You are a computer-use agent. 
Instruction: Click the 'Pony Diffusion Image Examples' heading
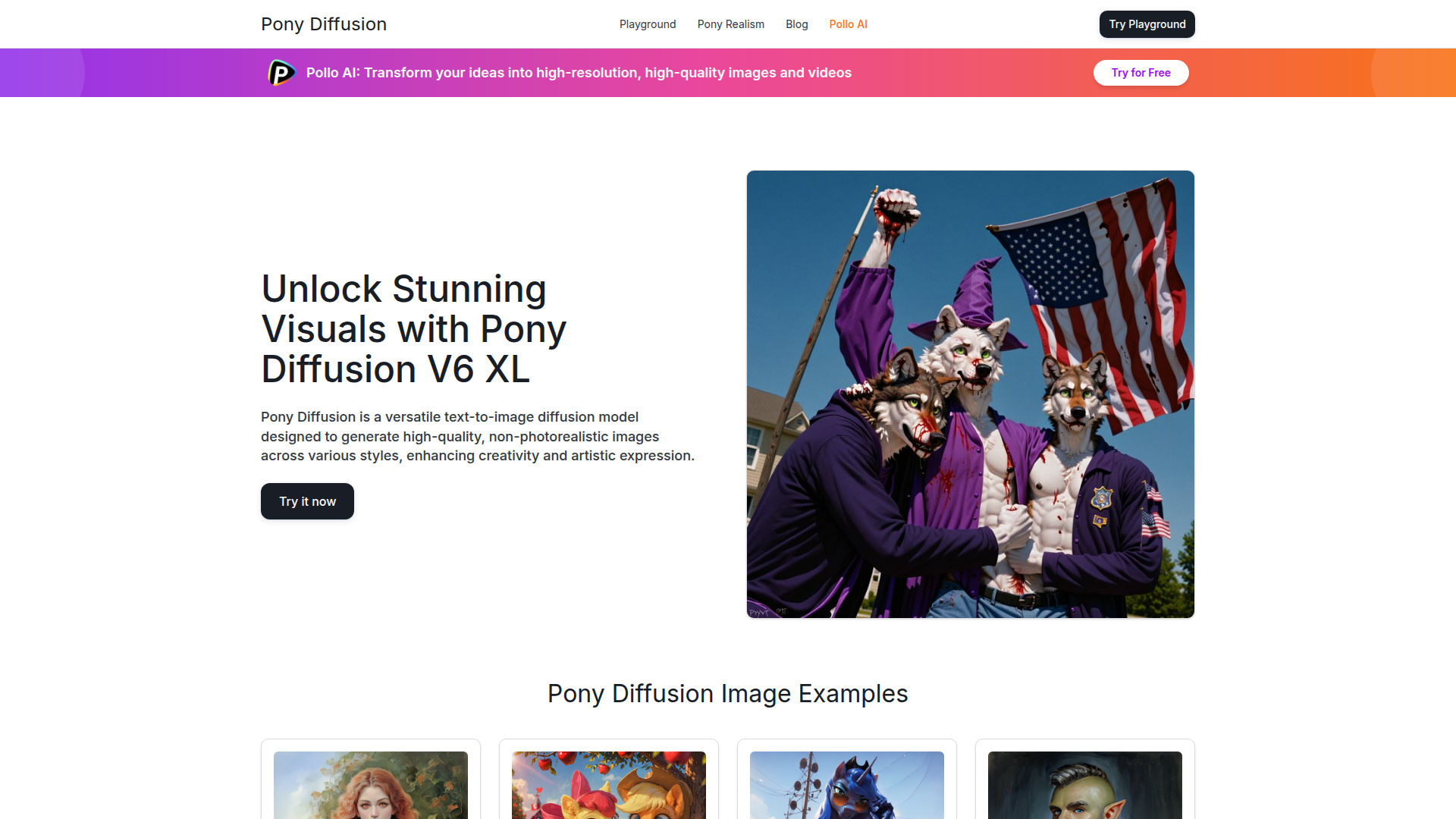pyautogui.click(x=728, y=694)
